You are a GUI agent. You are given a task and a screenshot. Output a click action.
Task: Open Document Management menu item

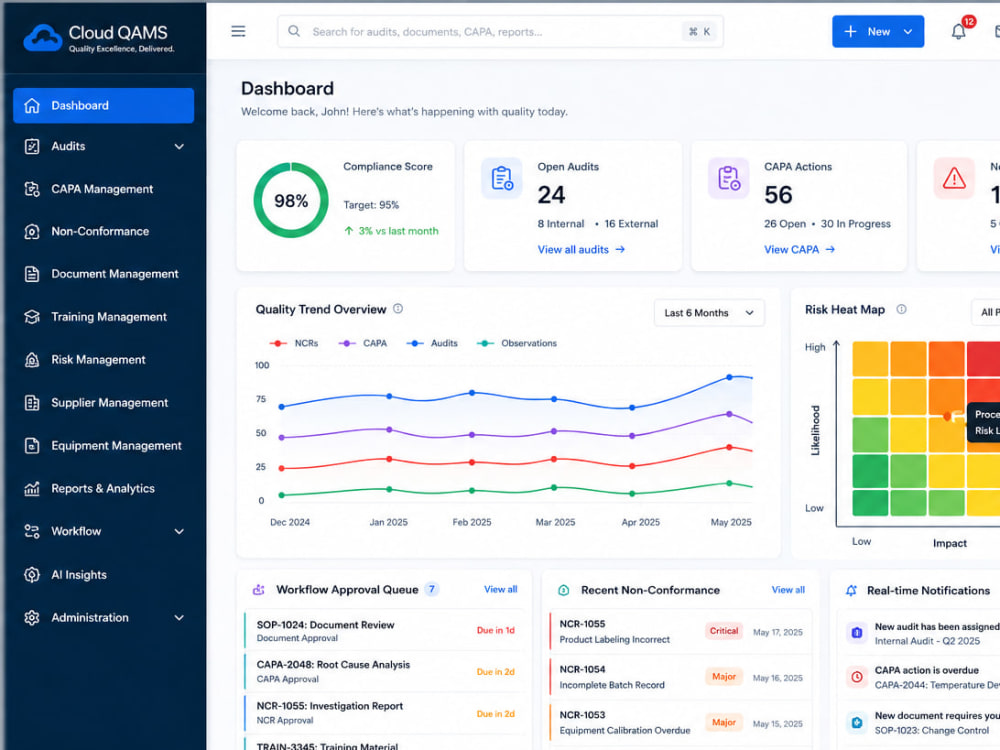[103, 274]
